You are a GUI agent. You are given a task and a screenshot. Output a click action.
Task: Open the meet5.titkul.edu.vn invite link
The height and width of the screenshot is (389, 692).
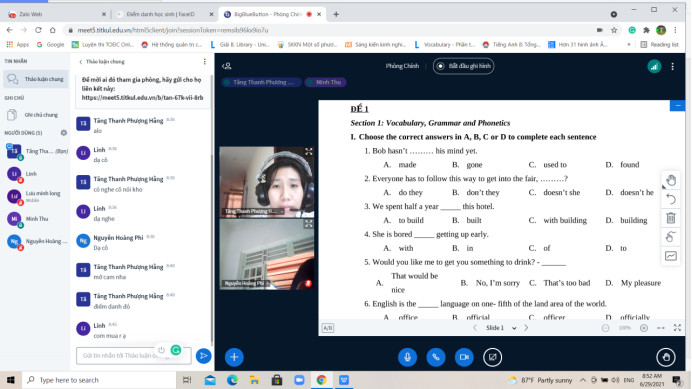[x=142, y=98]
